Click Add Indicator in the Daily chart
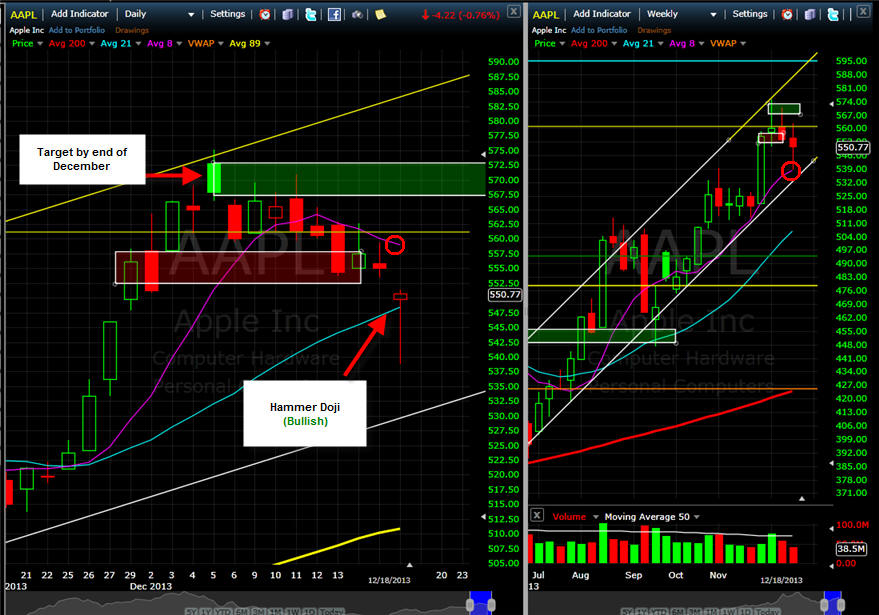 coord(80,14)
